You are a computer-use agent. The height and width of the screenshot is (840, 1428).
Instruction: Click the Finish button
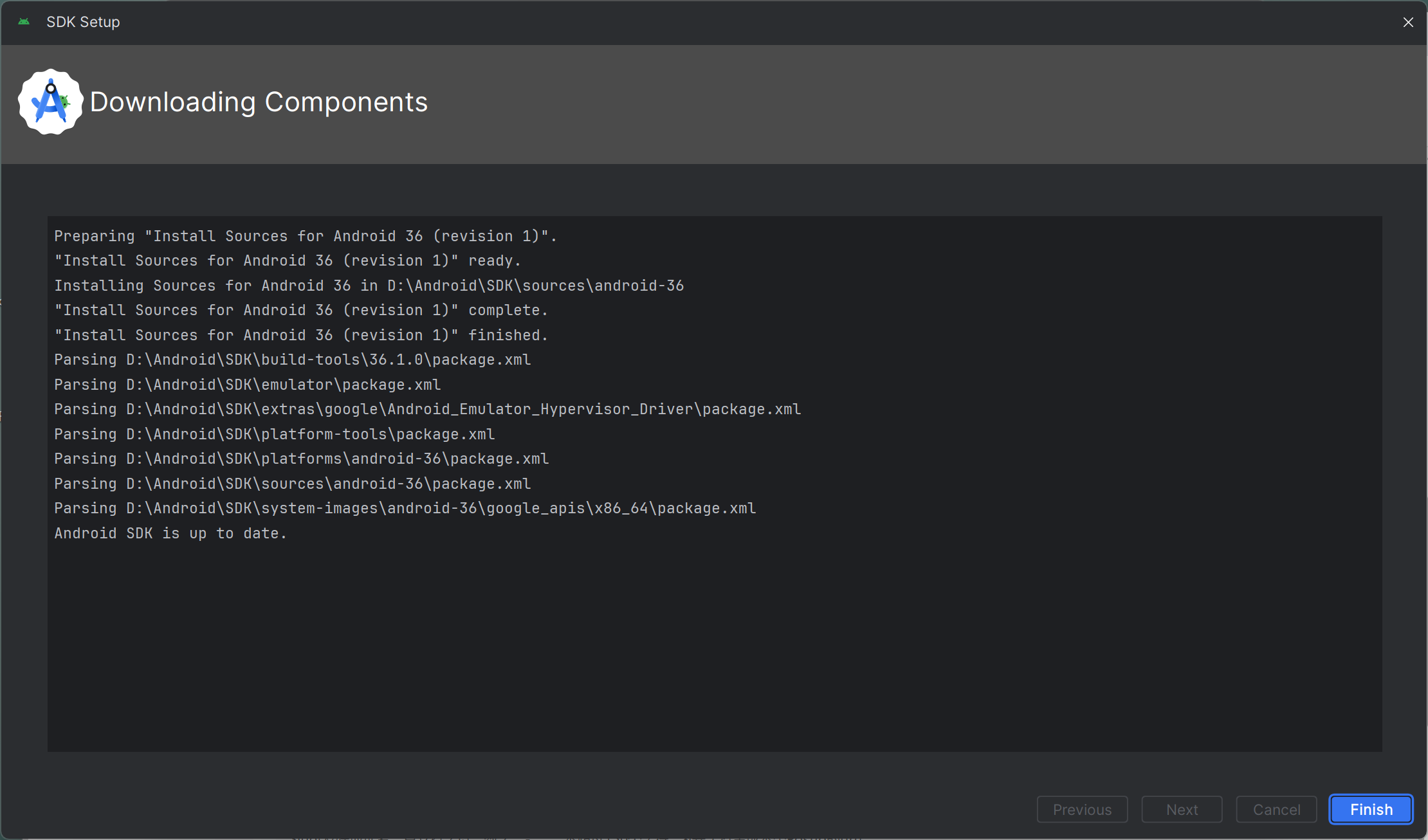tap(1371, 809)
